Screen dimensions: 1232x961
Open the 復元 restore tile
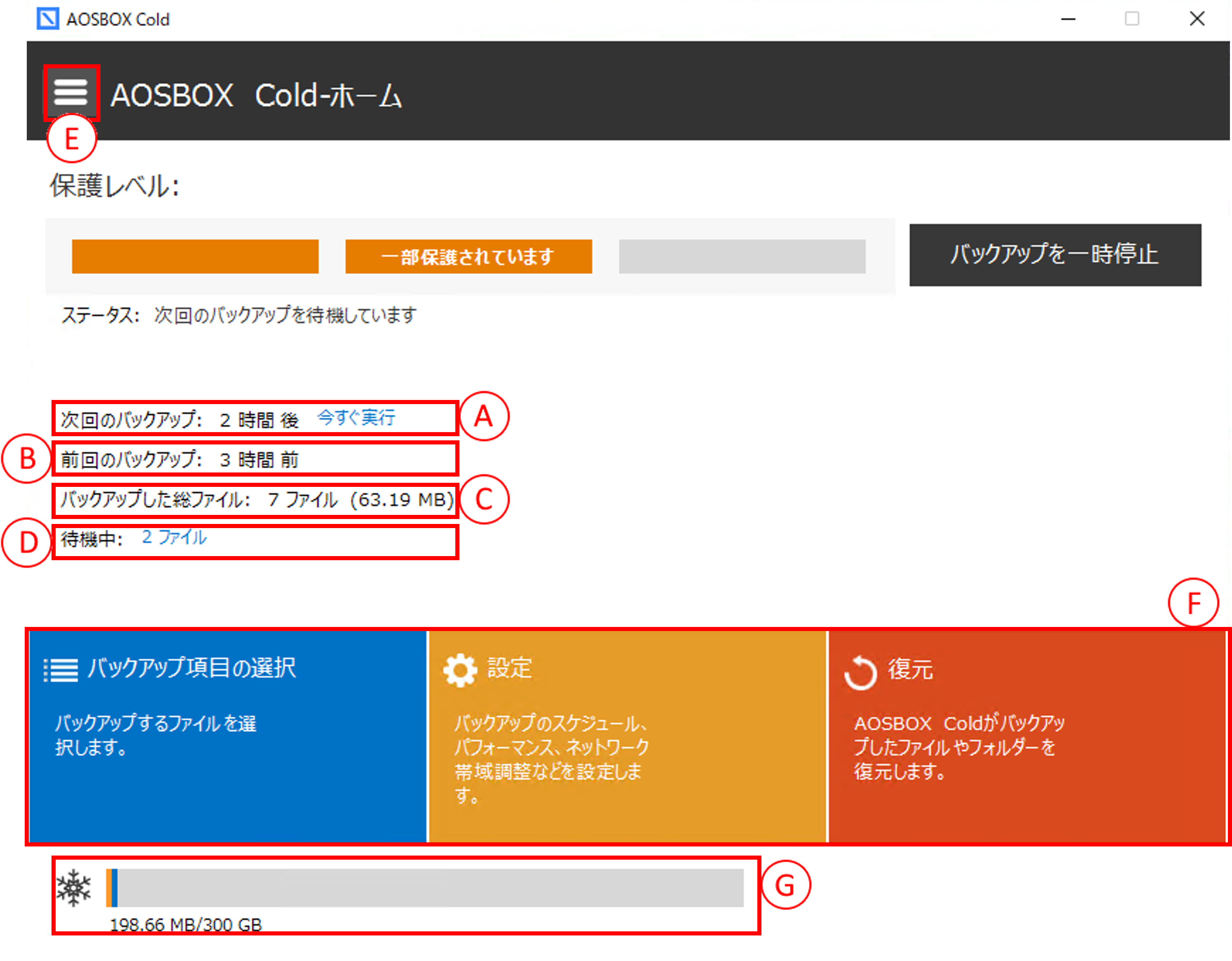click(x=1027, y=736)
